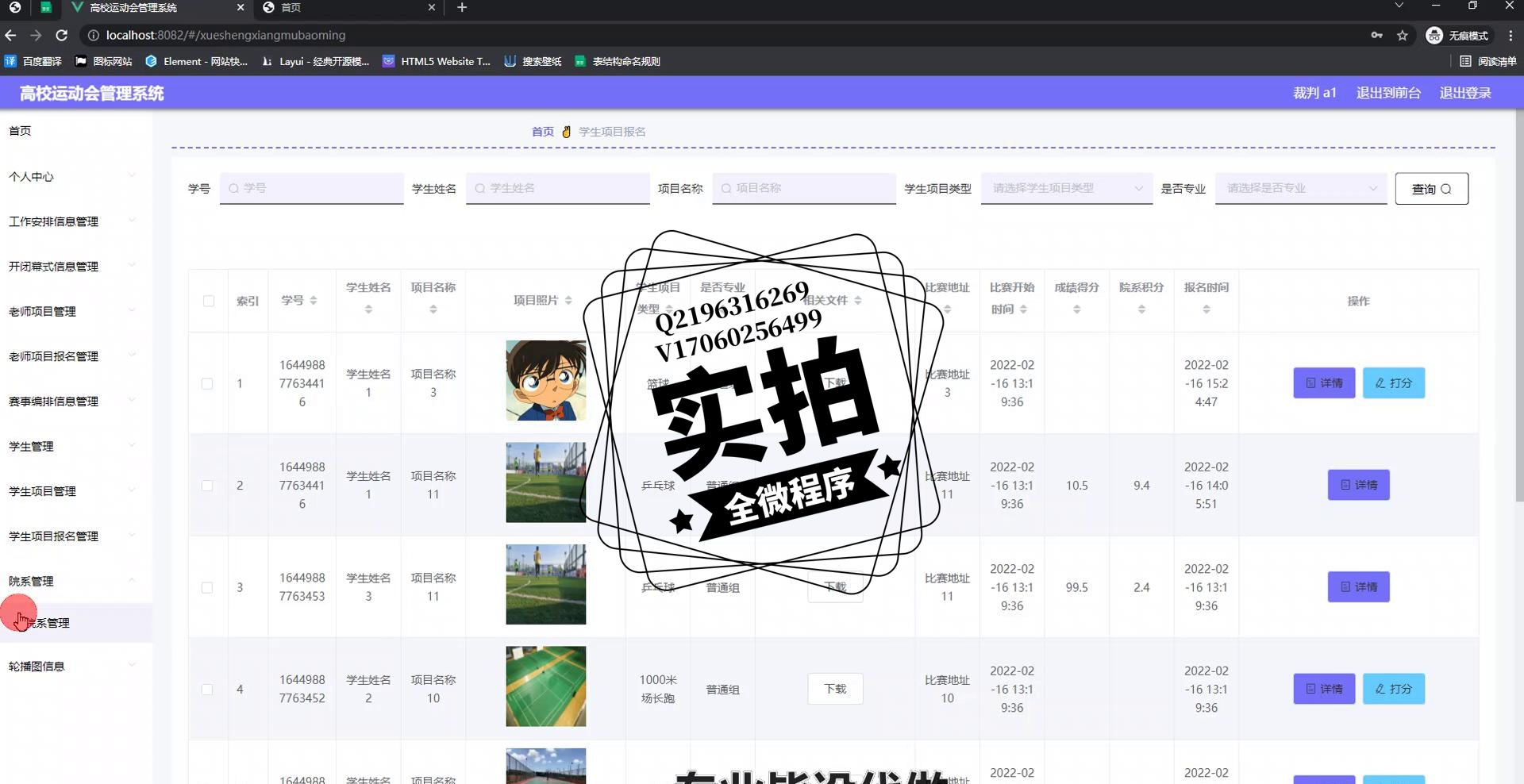The width and height of the screenshot is (1524, 784).
Task: Click page vertical scrollbar thumb
Action: [x=1519, y=305]
